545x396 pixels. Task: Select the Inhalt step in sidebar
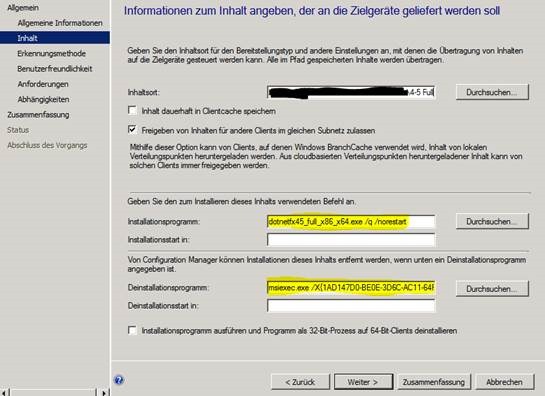(x=55, y=38)
